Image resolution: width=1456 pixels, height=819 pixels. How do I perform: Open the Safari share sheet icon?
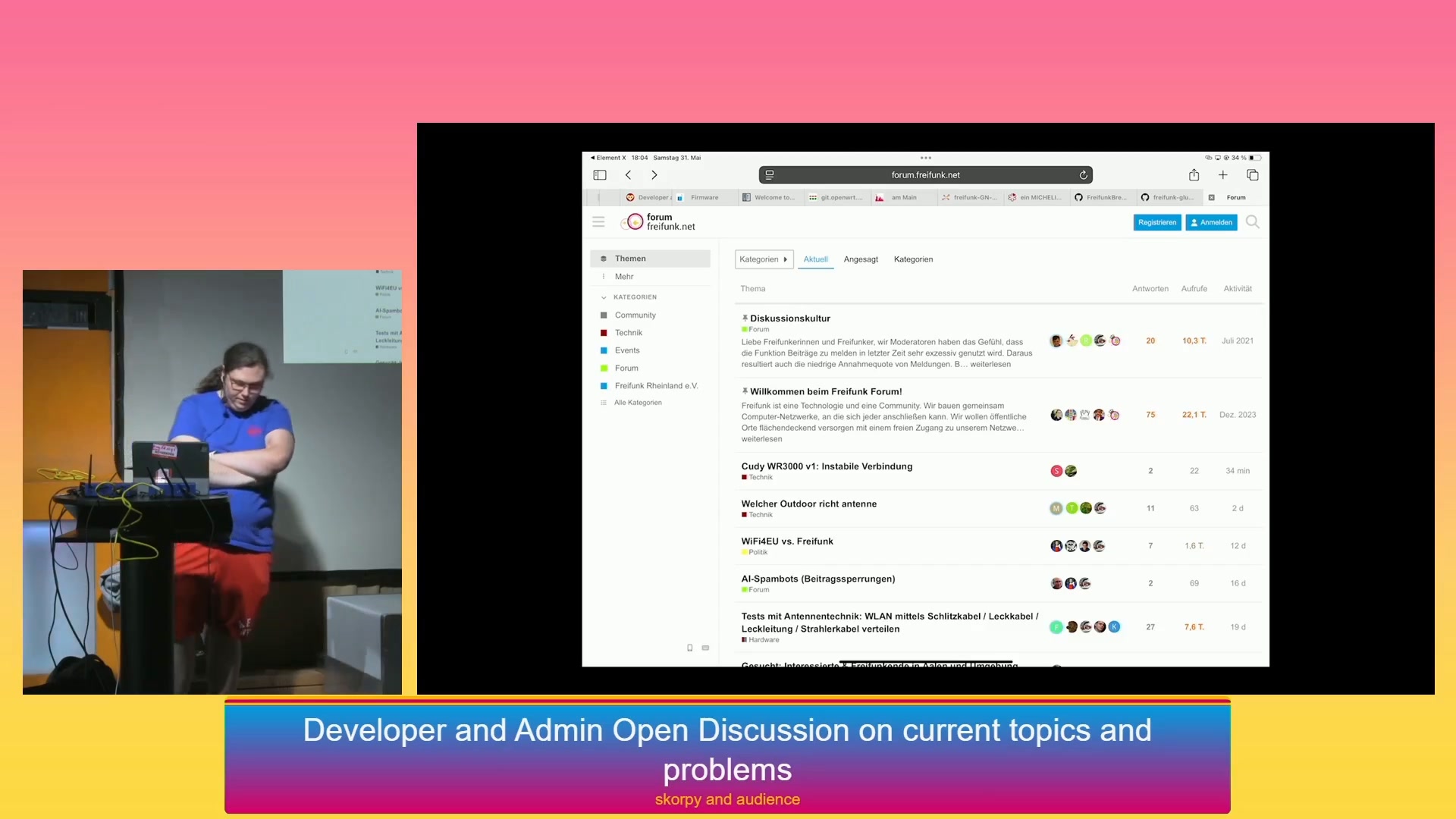tap(1194, 175)
